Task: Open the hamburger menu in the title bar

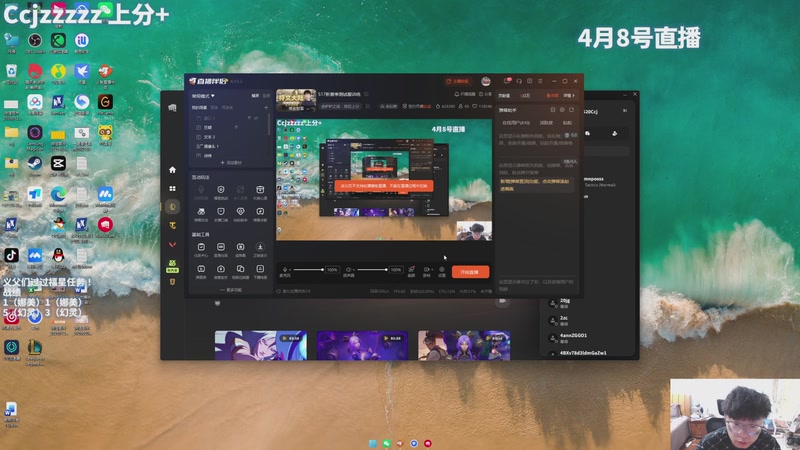Action: 540,81
